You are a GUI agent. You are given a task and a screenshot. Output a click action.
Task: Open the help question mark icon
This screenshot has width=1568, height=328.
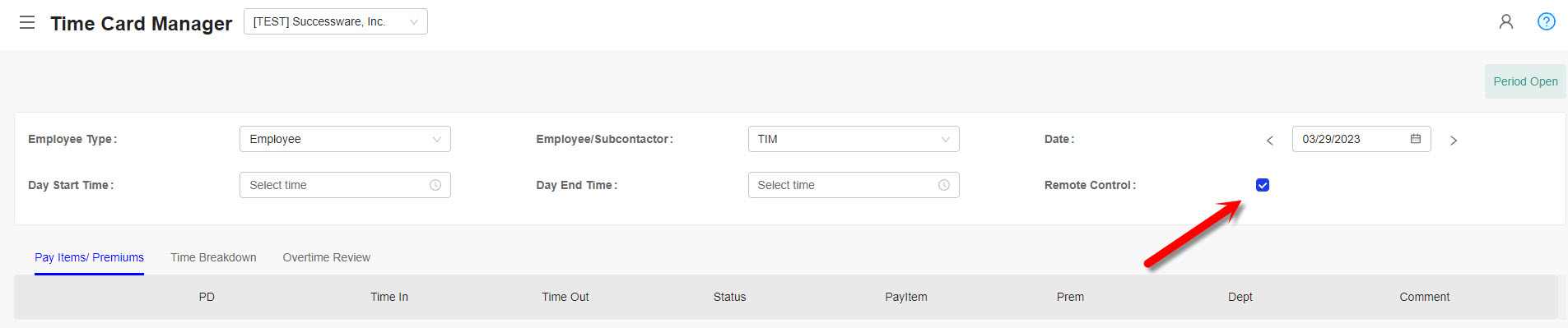click(1547, 21)
